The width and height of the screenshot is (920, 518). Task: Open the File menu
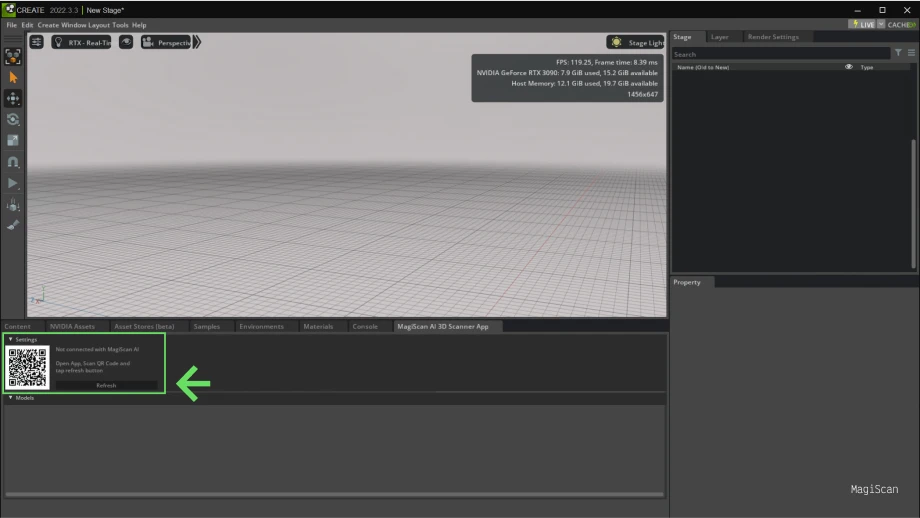(x=12, y=25)
